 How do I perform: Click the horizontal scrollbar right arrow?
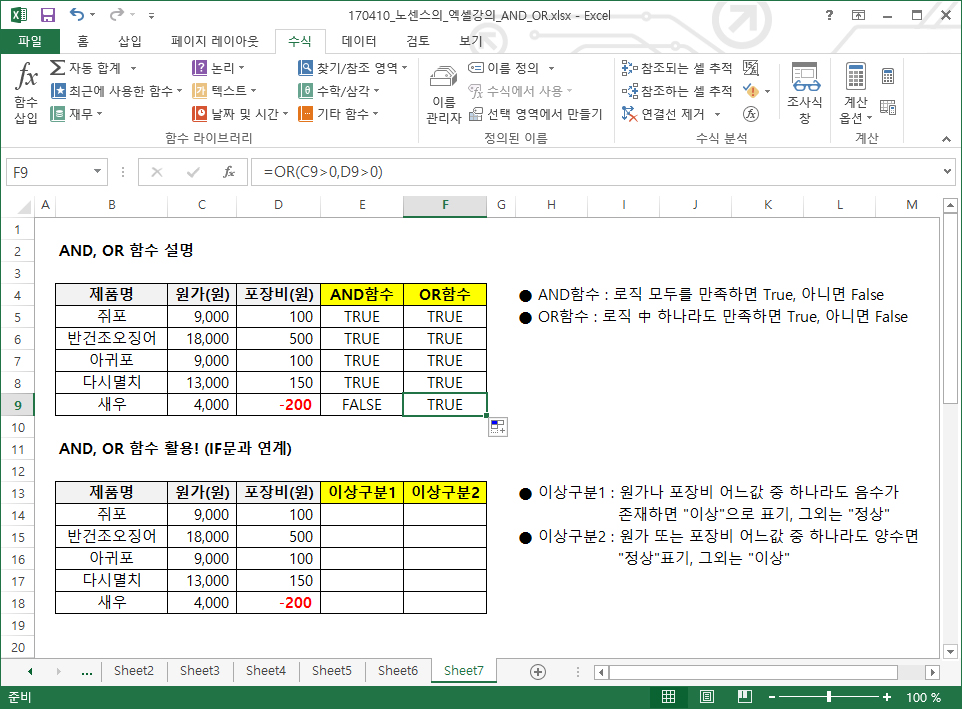(933, 672)
